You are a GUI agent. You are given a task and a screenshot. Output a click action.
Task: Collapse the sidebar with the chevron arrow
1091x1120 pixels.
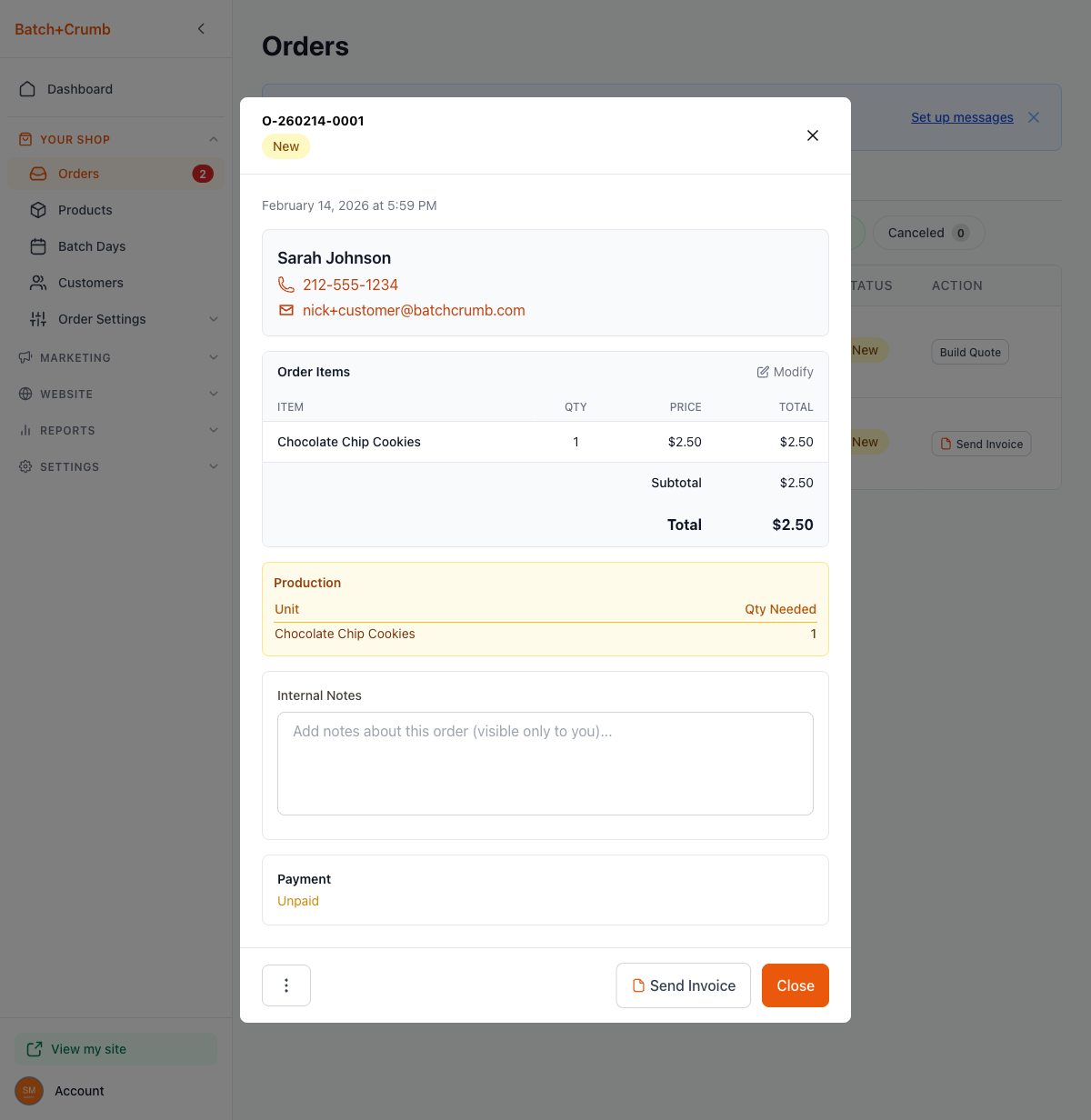(201, 29)
